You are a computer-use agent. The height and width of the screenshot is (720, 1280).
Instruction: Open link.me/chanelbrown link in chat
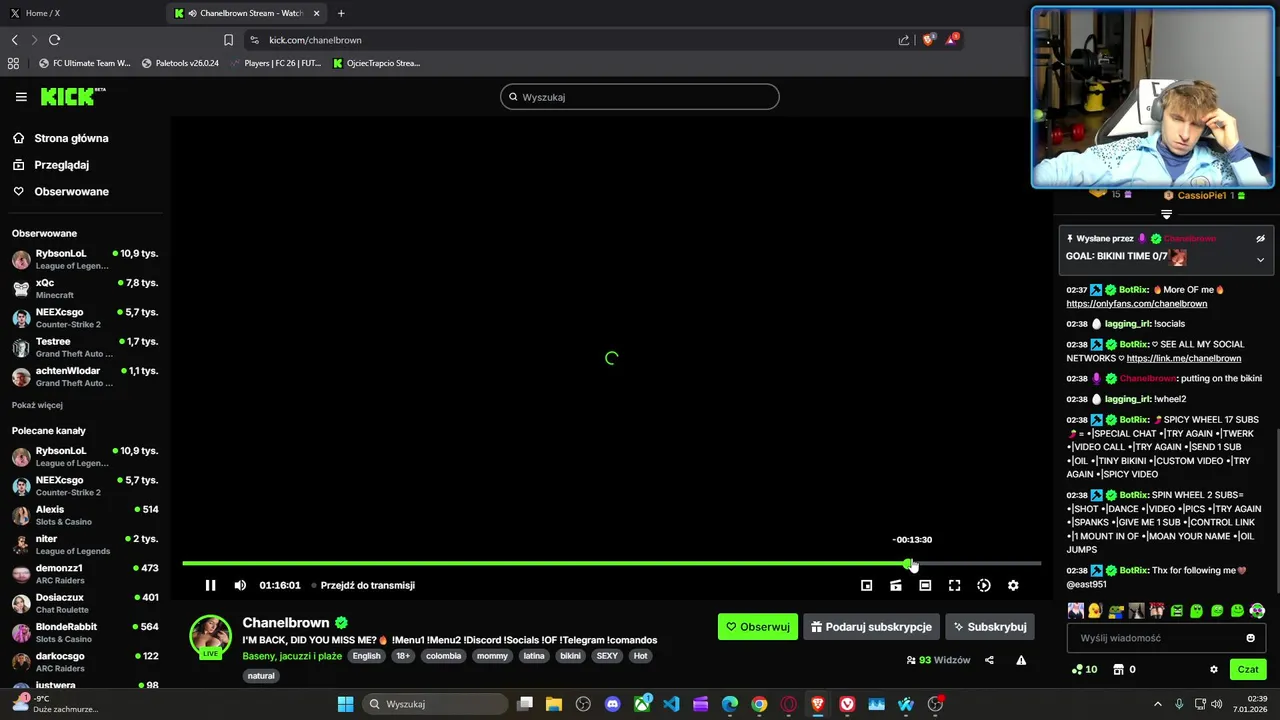(1184, 358)
